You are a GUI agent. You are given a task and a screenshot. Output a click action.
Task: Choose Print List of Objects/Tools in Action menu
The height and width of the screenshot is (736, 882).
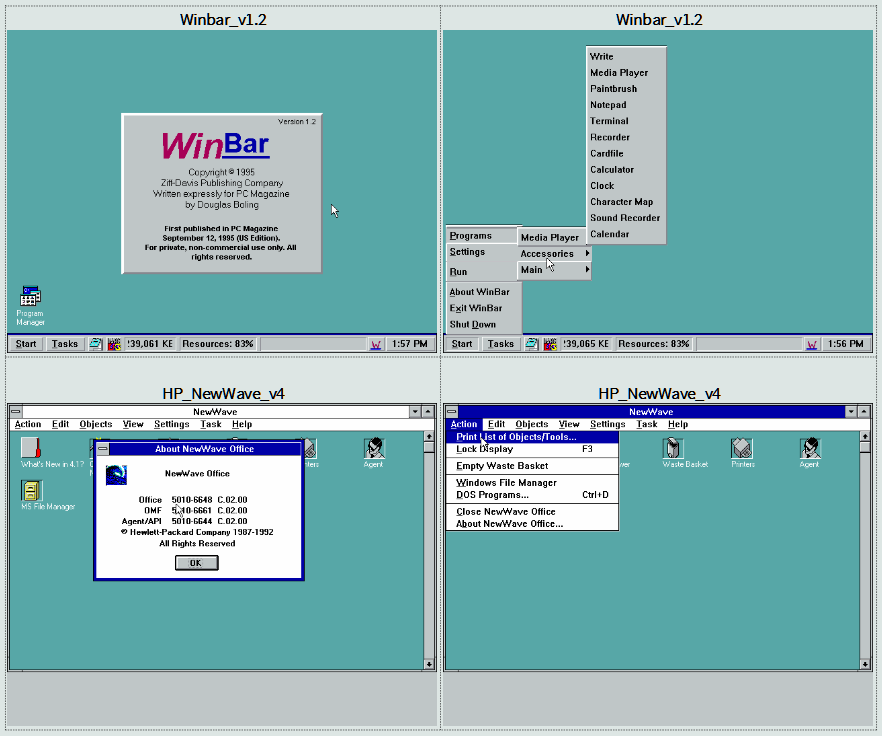click(x=532, y=437)
